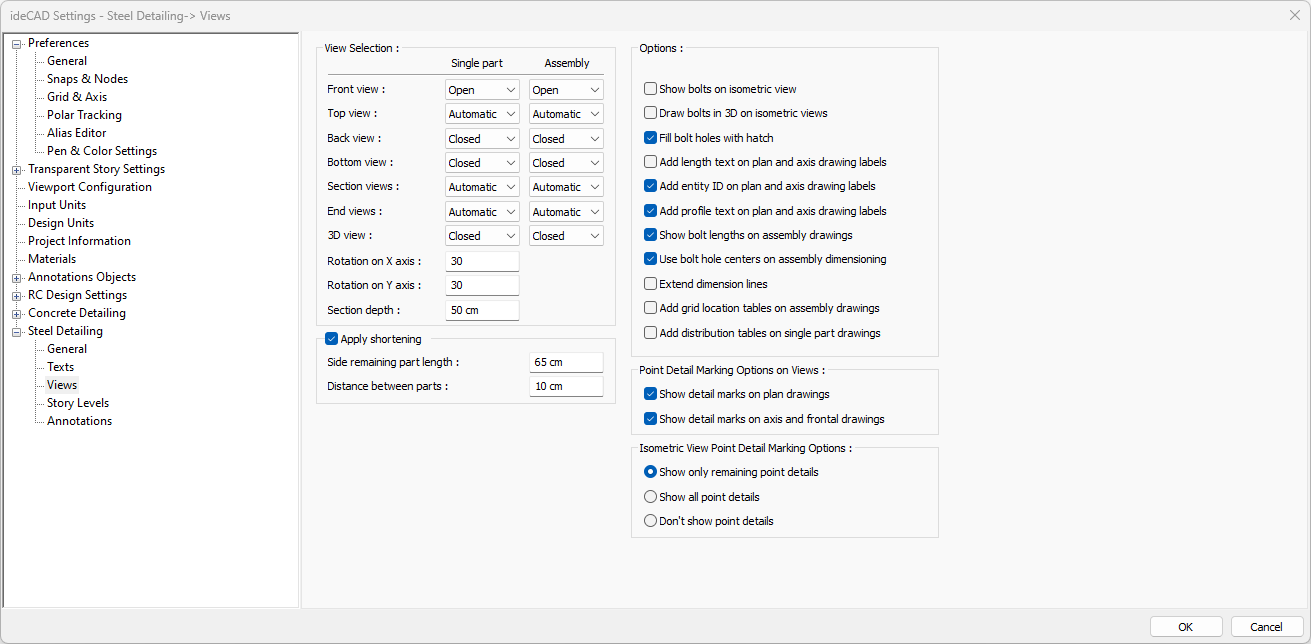Collapse the Preferences tree node
1311x644 pixels.
pyautogui.click(x=16, y=43)
